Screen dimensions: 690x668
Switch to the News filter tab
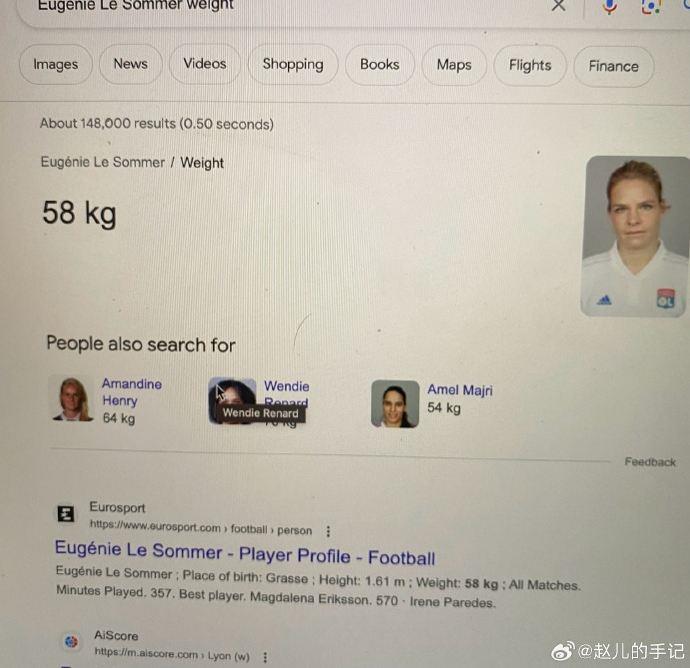[131, 64]
